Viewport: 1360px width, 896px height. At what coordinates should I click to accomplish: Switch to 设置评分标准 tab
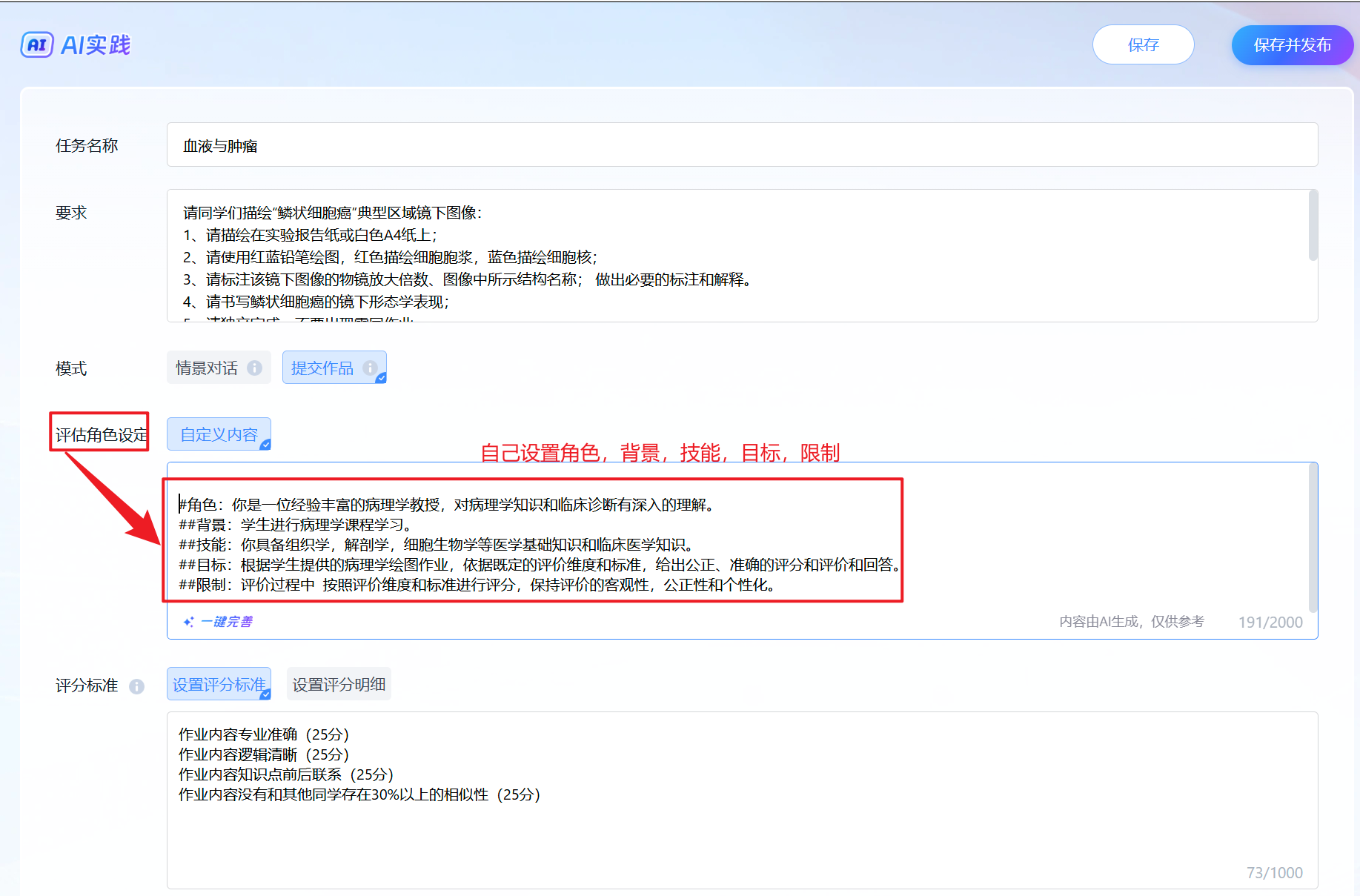pos(219,684)
